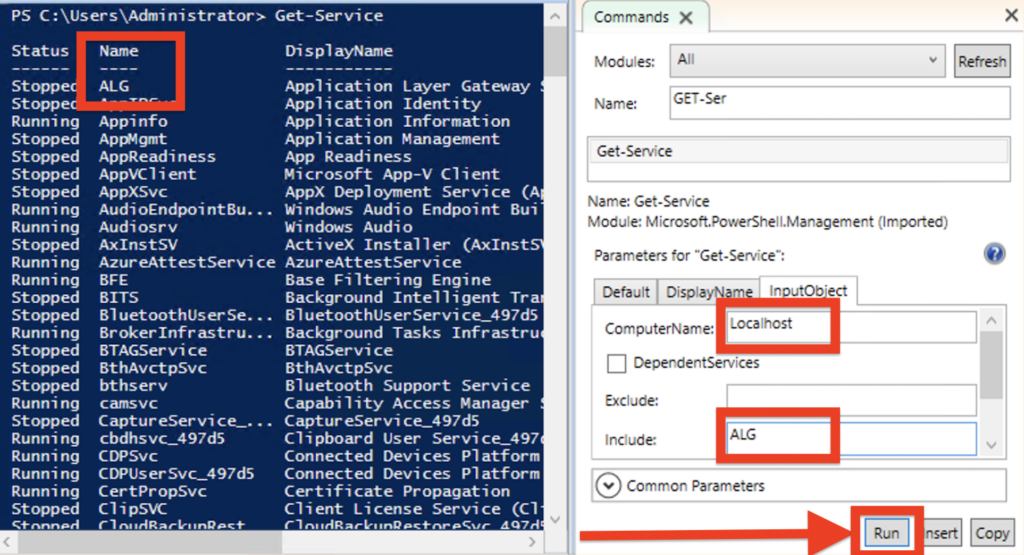Select the InputObject parameter tab
Image resolution: width=1024 pixels, height=555 pixels.
click(x=809, y=291)
